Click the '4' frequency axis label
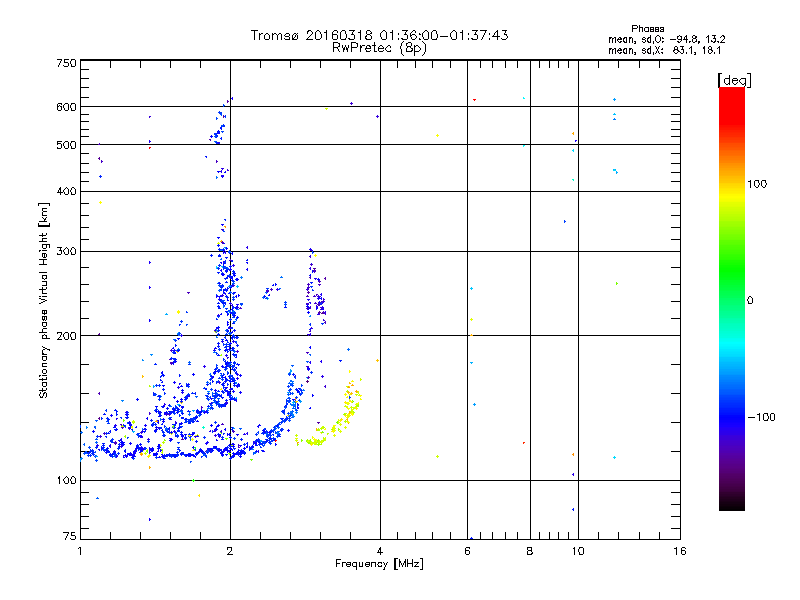Viewport: 800px width, 600px height. click(x=380, y=551)
